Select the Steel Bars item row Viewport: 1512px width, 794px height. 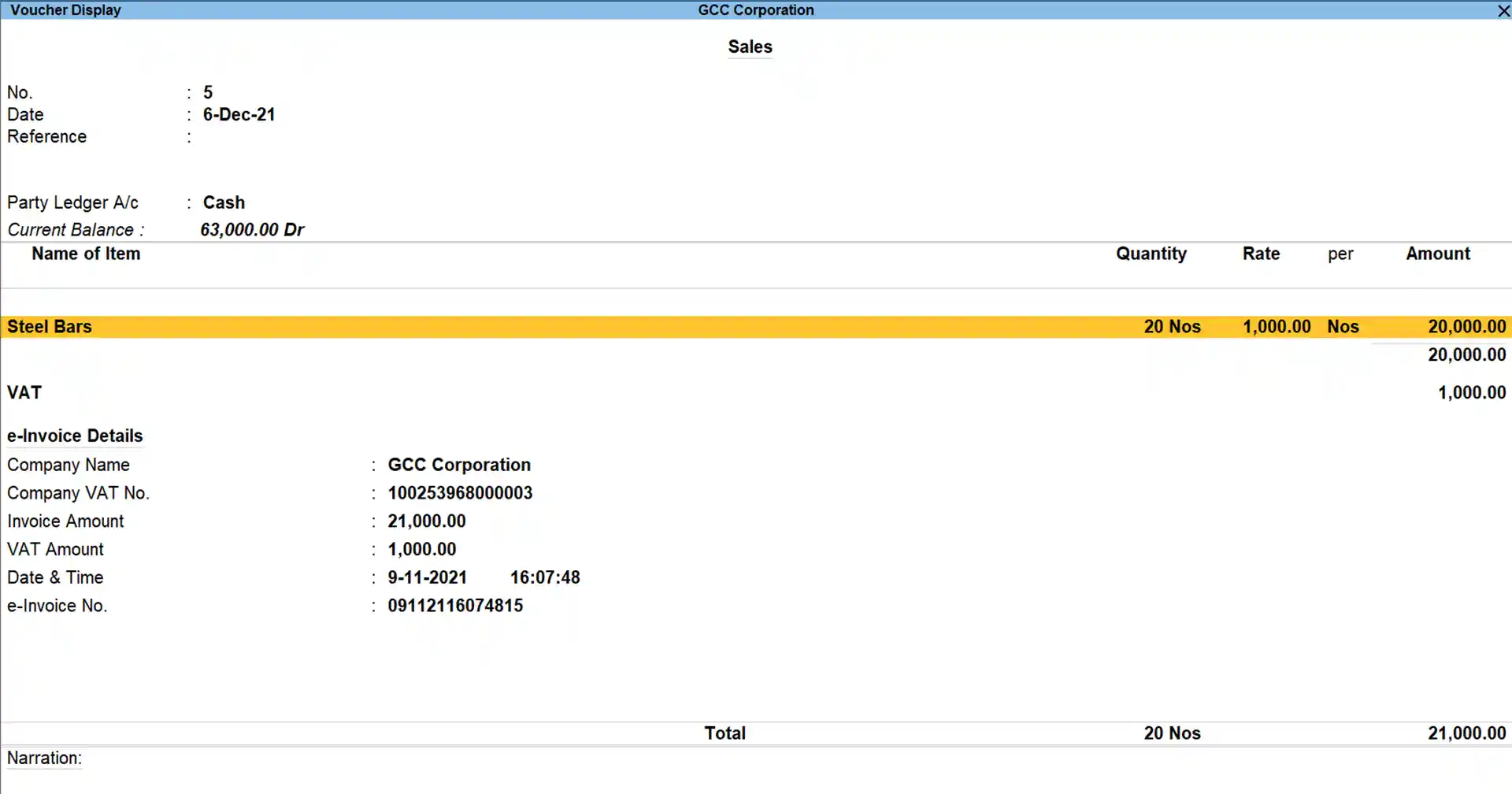(x=50, y=326)
